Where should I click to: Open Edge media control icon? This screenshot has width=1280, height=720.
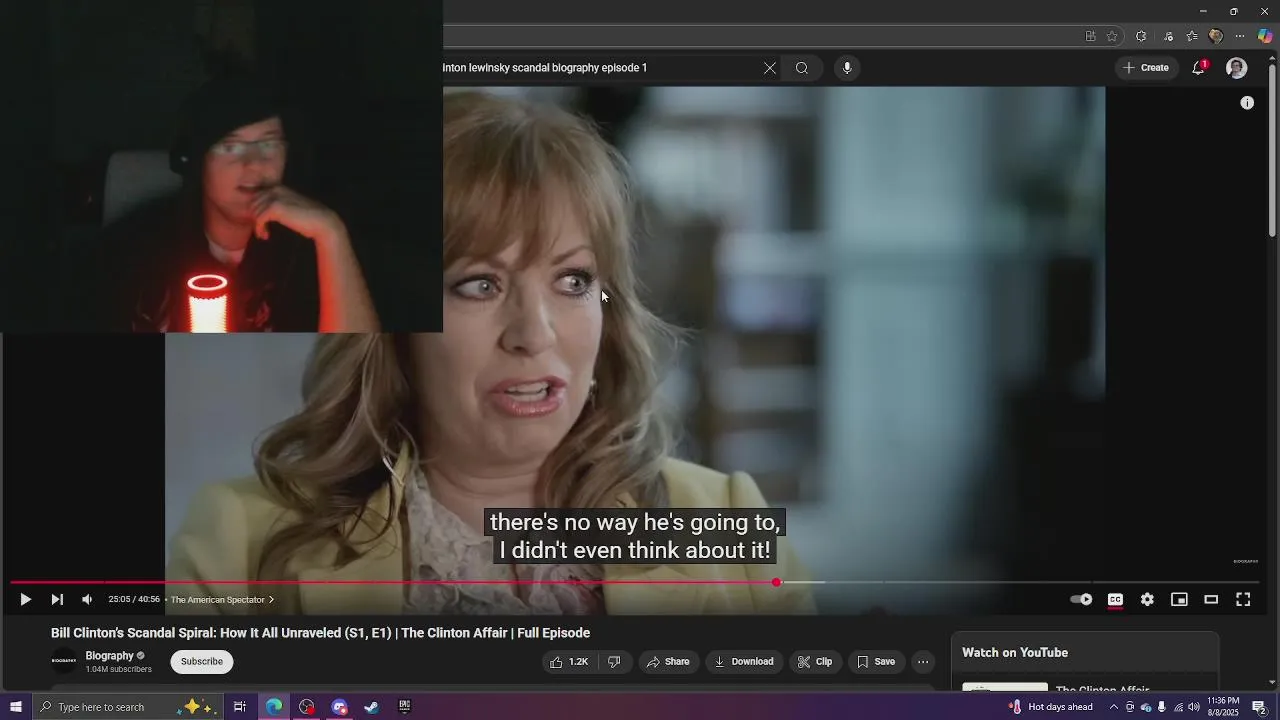1168,36
